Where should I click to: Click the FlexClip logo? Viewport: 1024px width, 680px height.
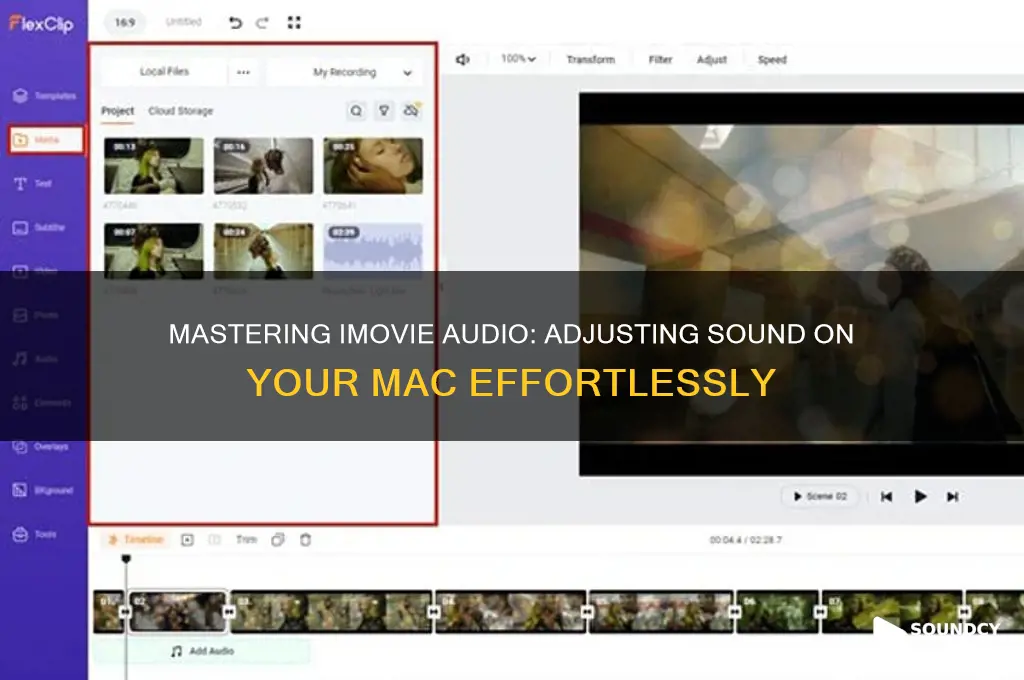[41, 24]
